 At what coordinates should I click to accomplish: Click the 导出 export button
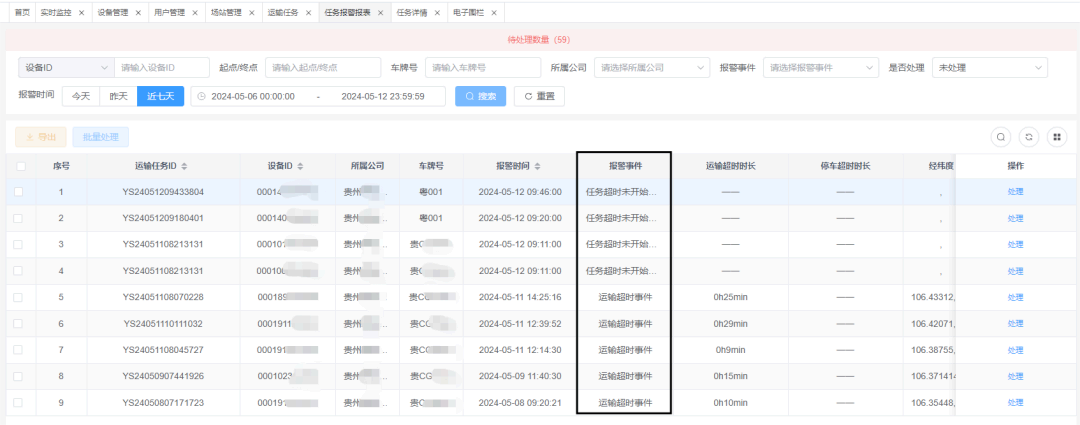[x=41, y=137]
